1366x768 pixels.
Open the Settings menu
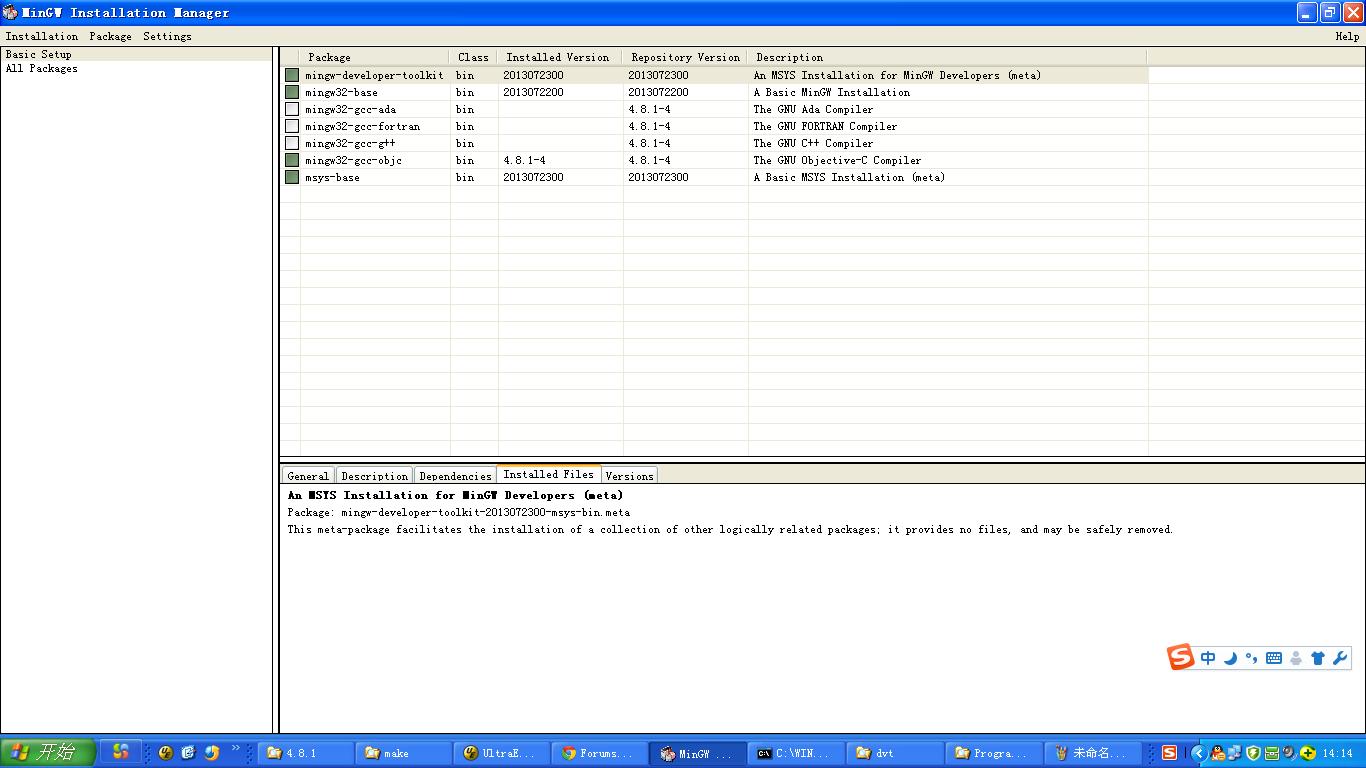click(x=167, y=36)
